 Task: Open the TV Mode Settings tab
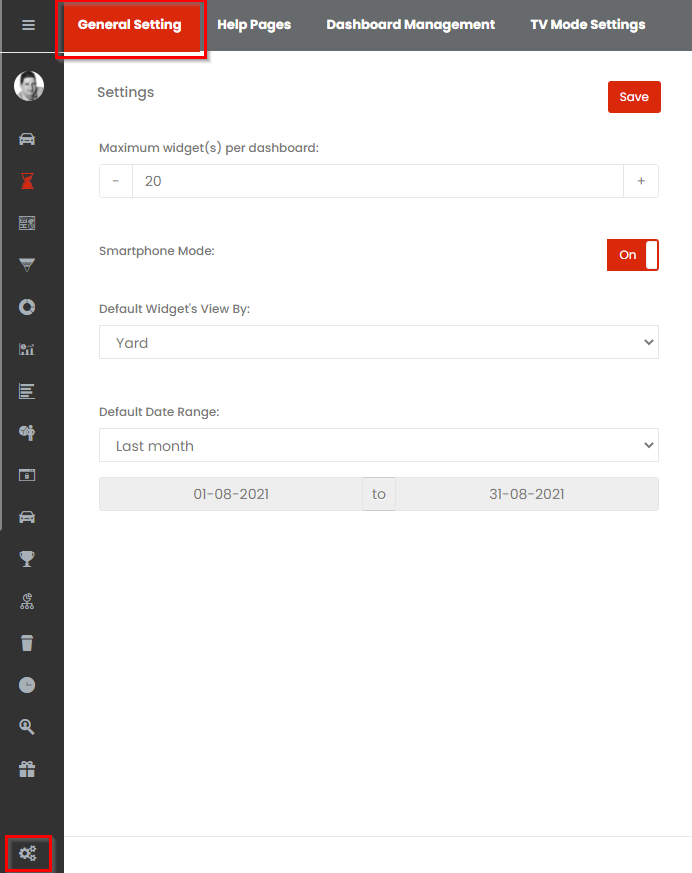(588, 25)
